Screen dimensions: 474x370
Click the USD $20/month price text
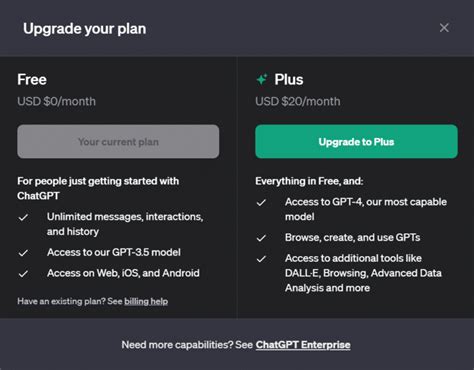[298, 101]
